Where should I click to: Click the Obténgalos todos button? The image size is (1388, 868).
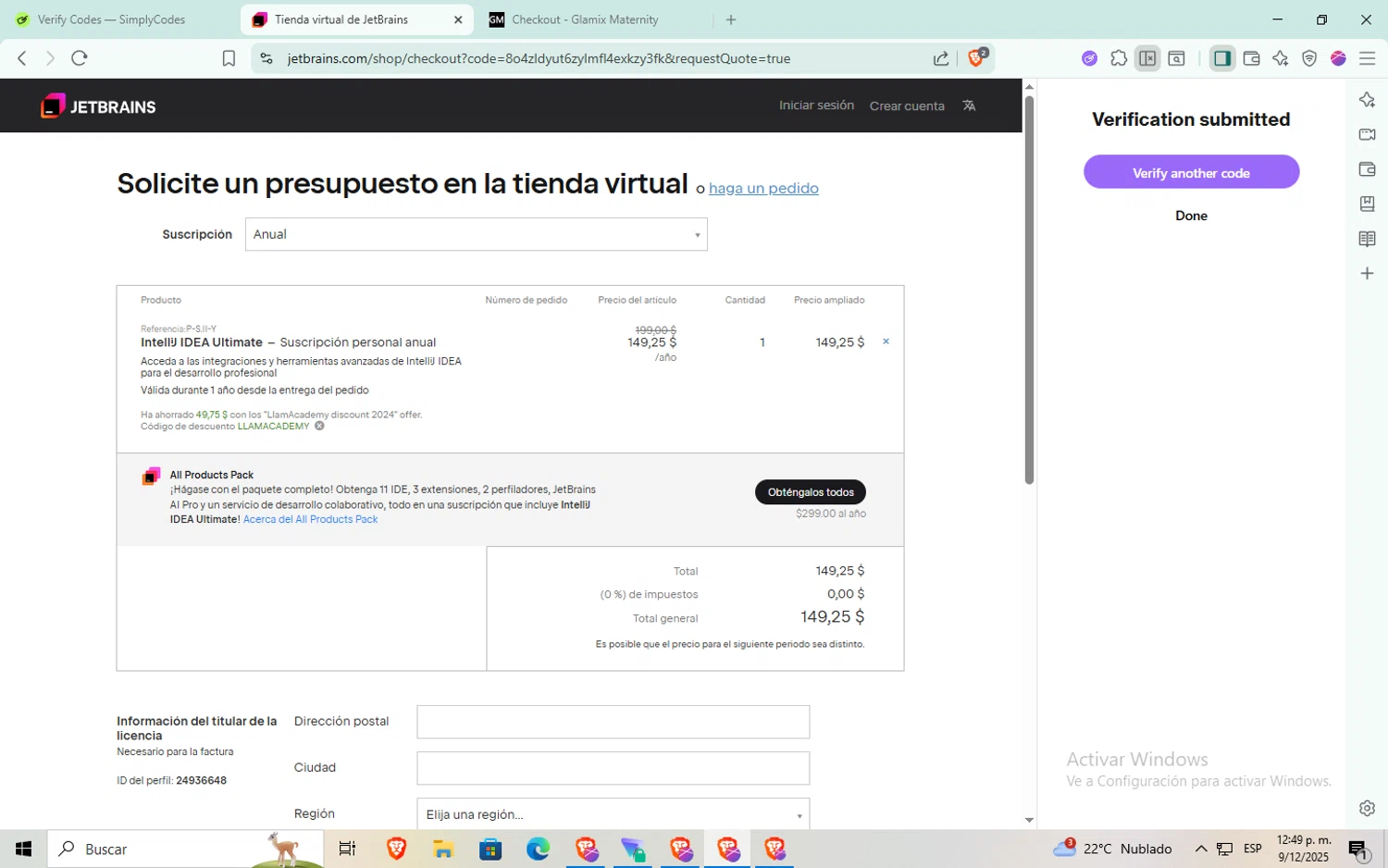(811, 492)
